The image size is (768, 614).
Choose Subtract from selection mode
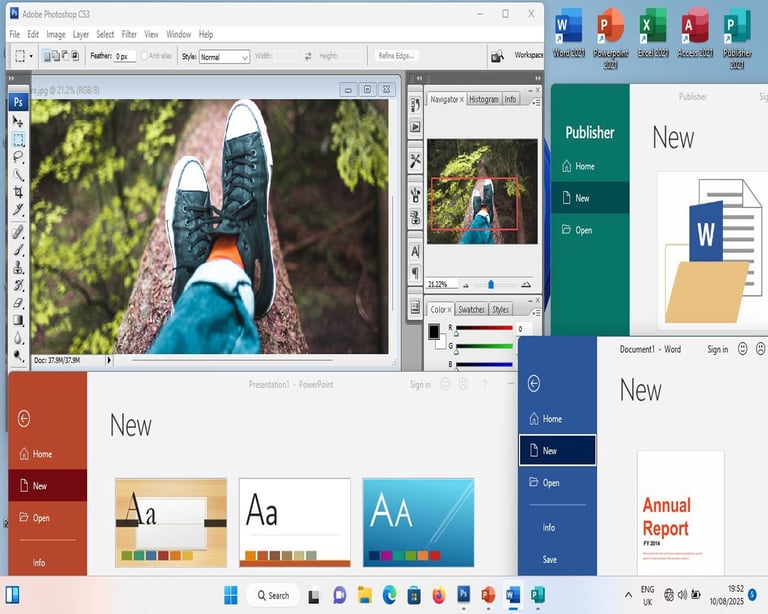pyautogui.click(x=66, y=56)
